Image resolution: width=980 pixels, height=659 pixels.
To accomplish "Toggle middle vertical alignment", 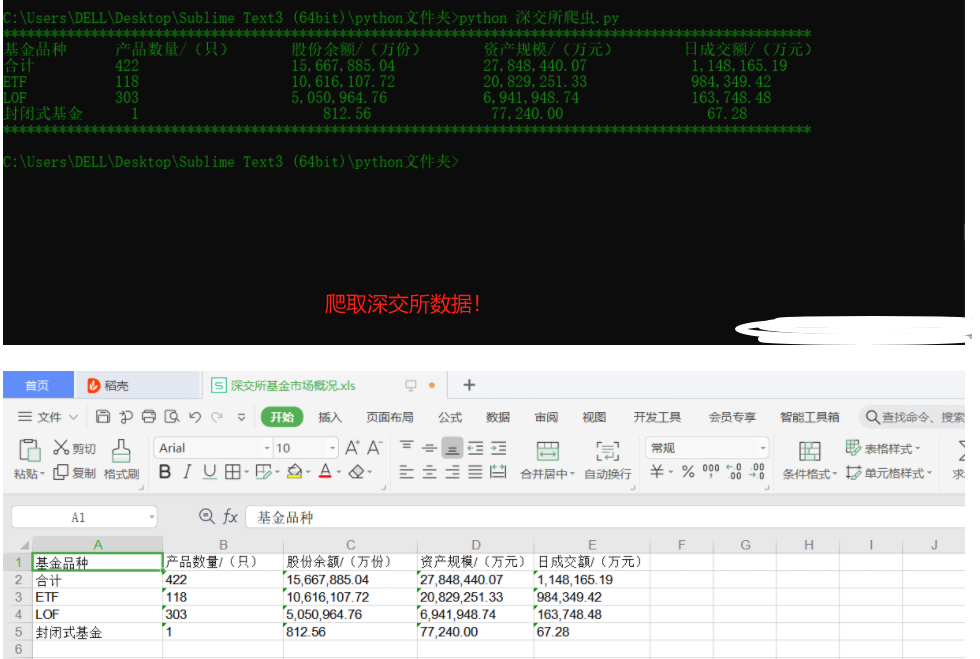I will point(429,448).
